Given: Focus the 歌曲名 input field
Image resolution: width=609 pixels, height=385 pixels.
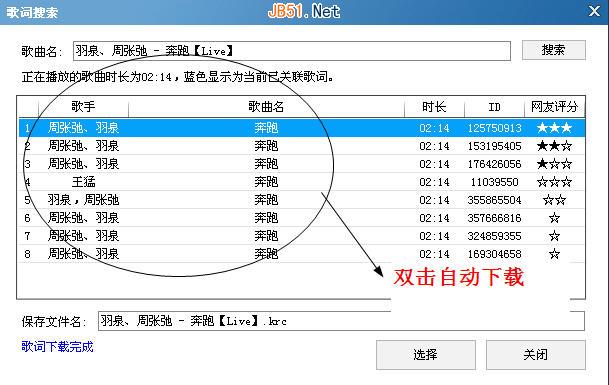Looking at the screenshot, I should pyautogui.click(x=292, y=51).
